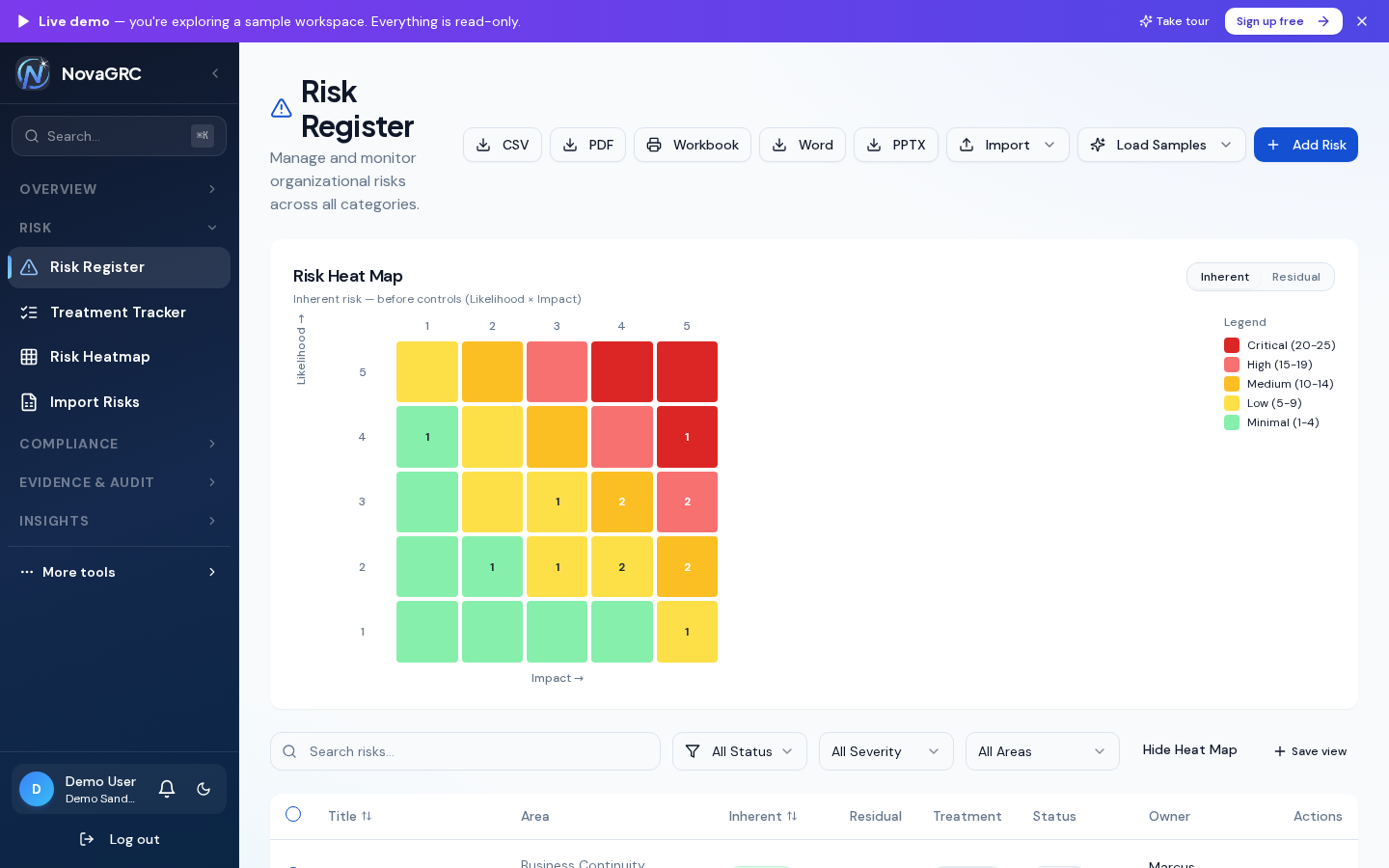Open Treatment Tracker in sidebar
1389x868 pixels.
coord(120,312)
